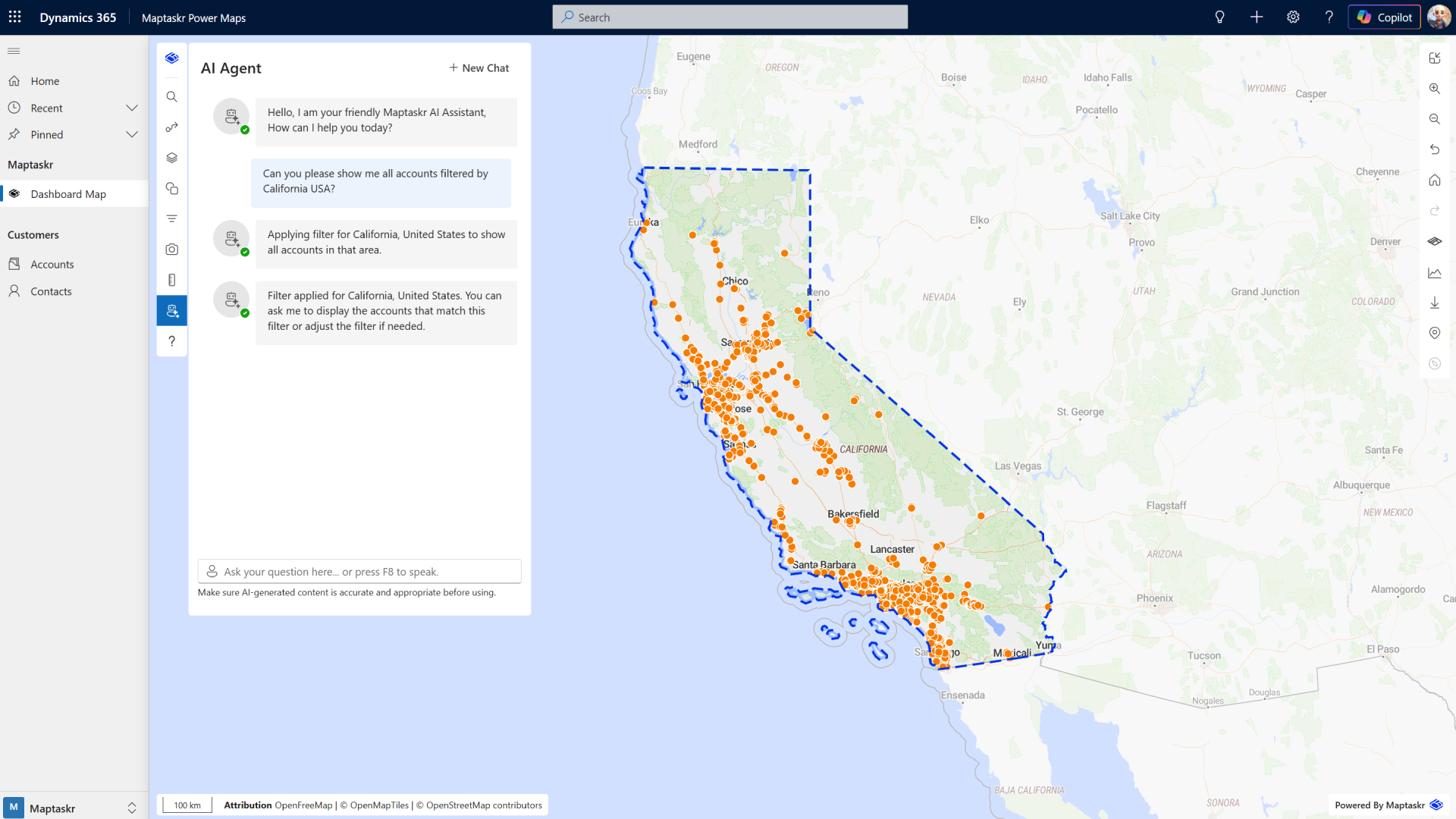The width and height of the screenshot is (1456, 819).
Task: Open the chart analytics icon on map toolbar
Action: click(x=1434, y=272)
